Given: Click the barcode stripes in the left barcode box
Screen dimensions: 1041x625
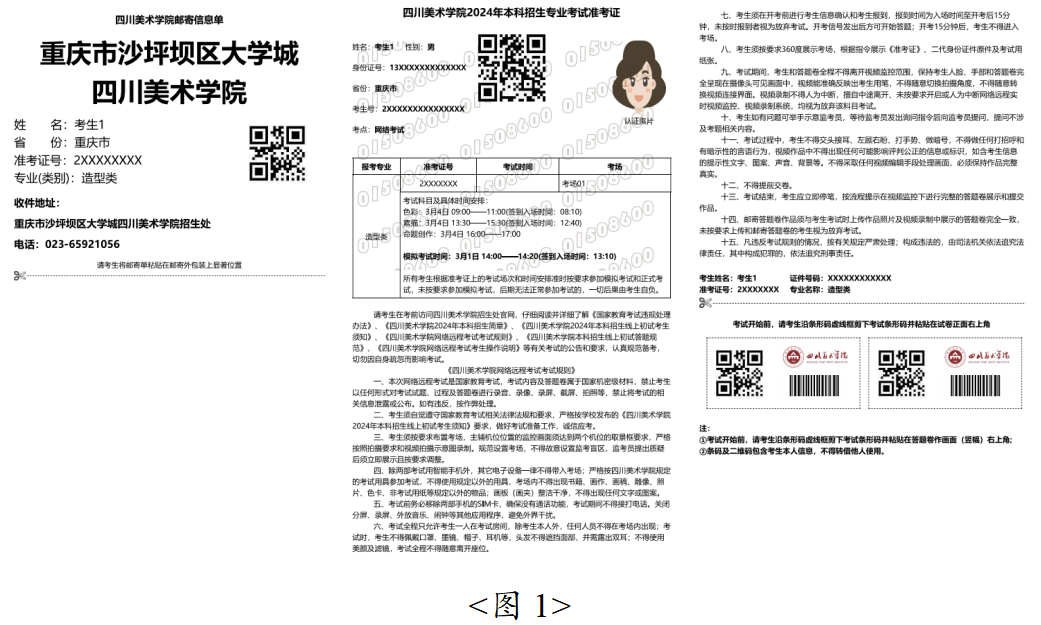Looking at the screenshot, I should point(814,386).
